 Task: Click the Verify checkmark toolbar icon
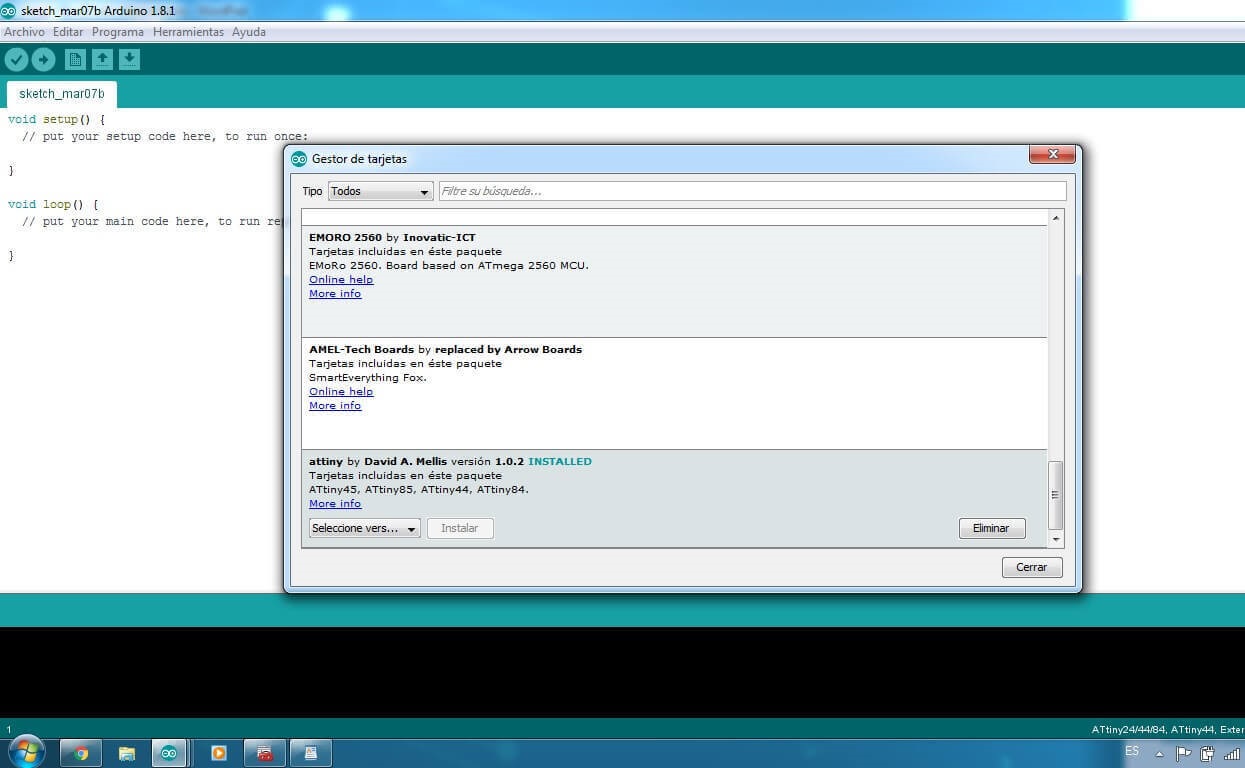16,60
